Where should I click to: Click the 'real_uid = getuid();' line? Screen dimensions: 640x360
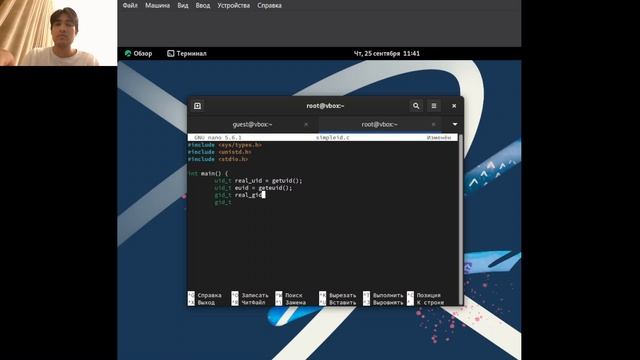pos(258,181)
